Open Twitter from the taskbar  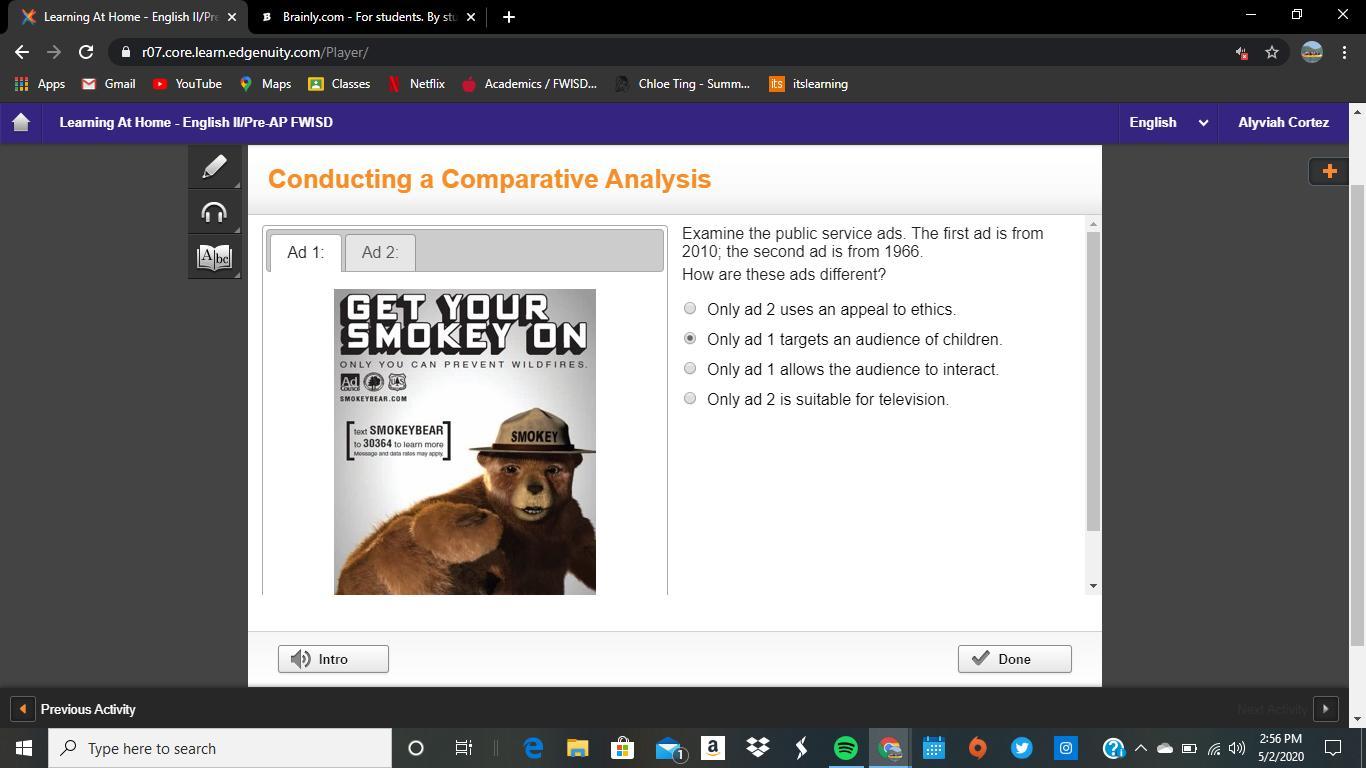[1021, 748]
